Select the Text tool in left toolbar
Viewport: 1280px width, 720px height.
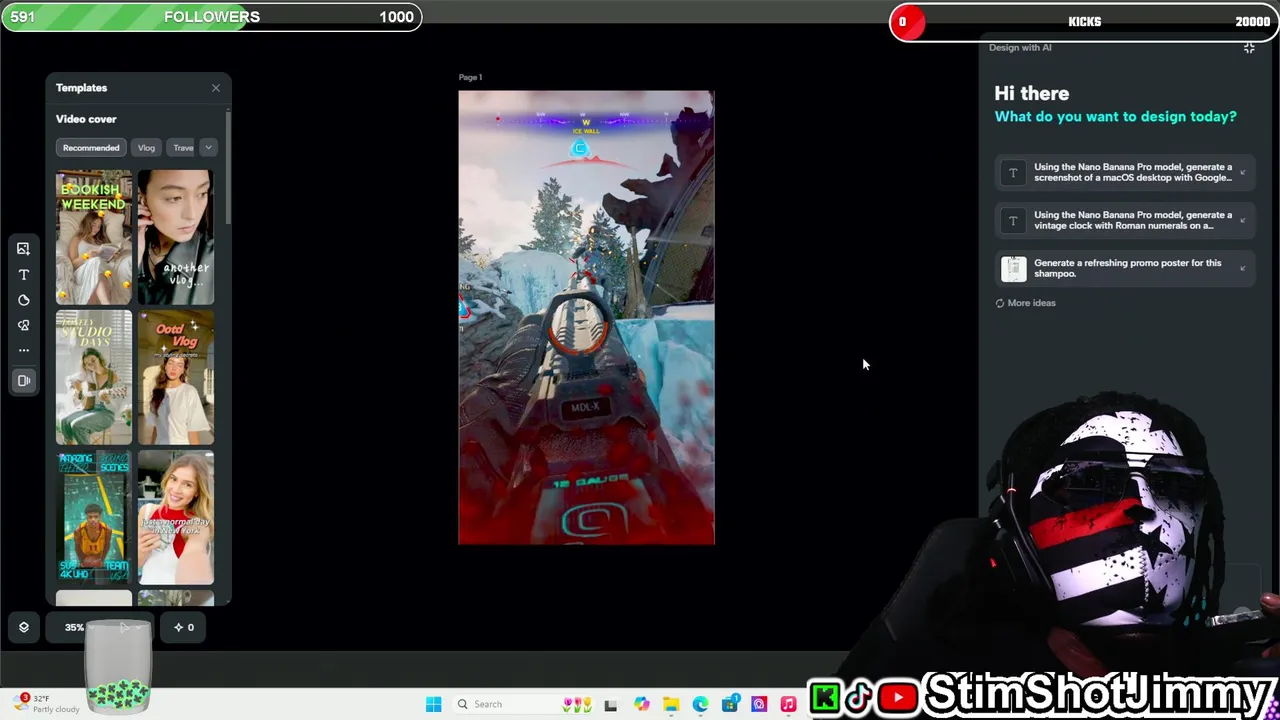pos(24,274)
